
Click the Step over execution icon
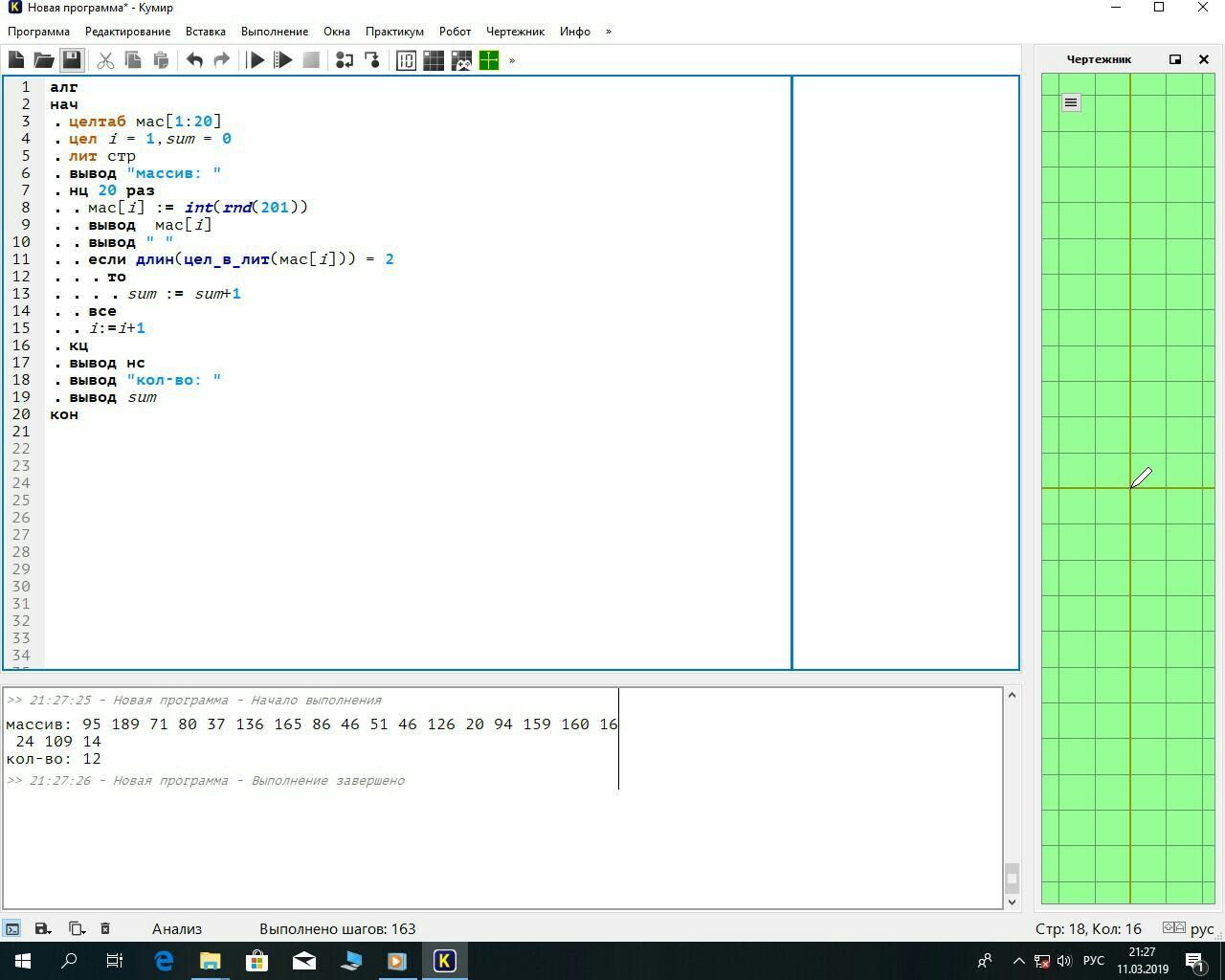(345, 60)
